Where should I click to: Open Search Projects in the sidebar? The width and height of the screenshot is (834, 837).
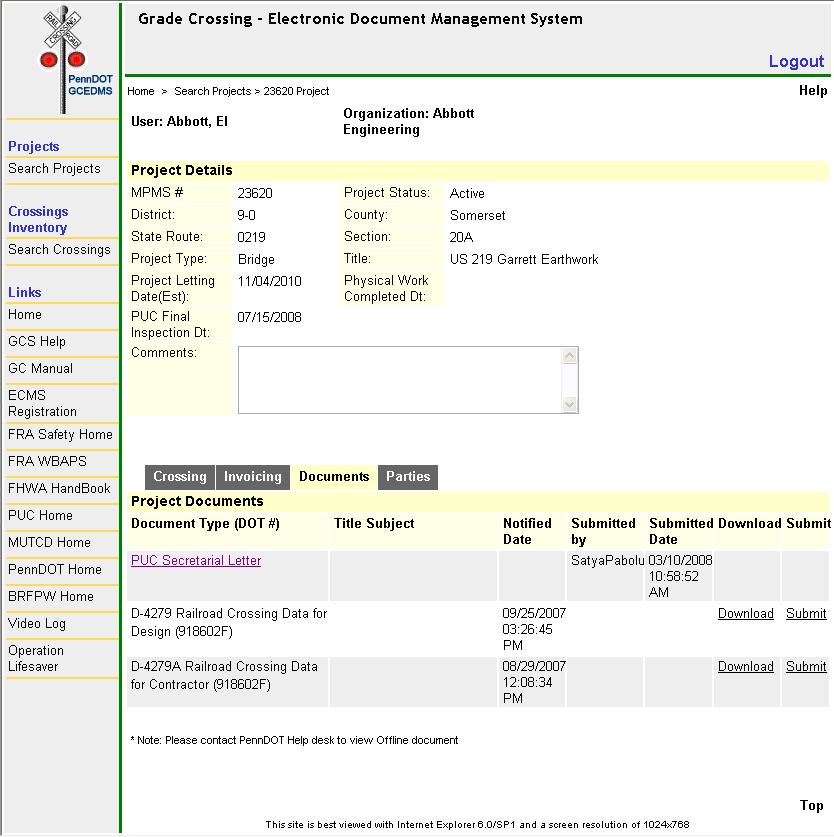54,169
